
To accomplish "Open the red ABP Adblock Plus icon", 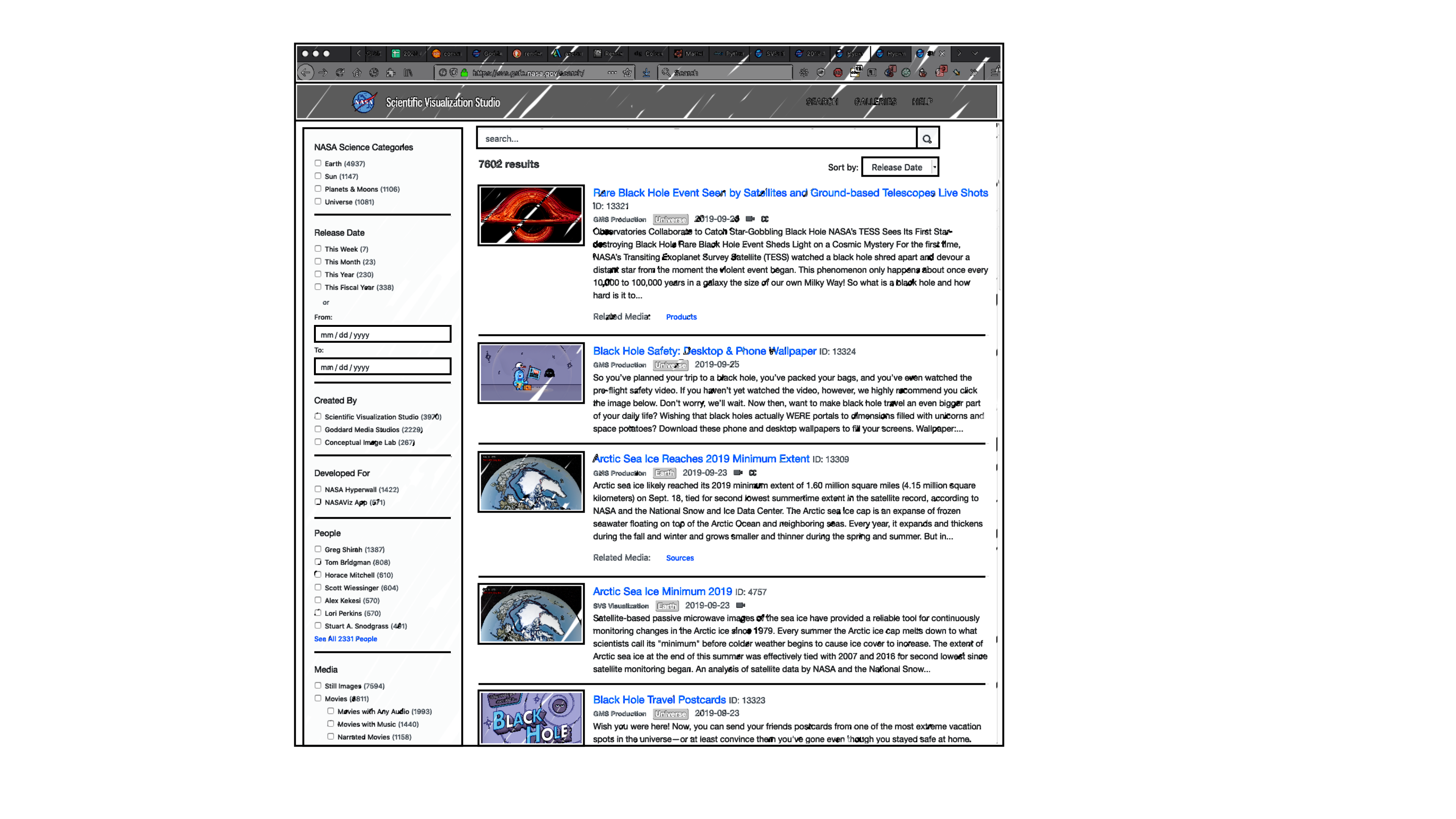I will [838, 72].
